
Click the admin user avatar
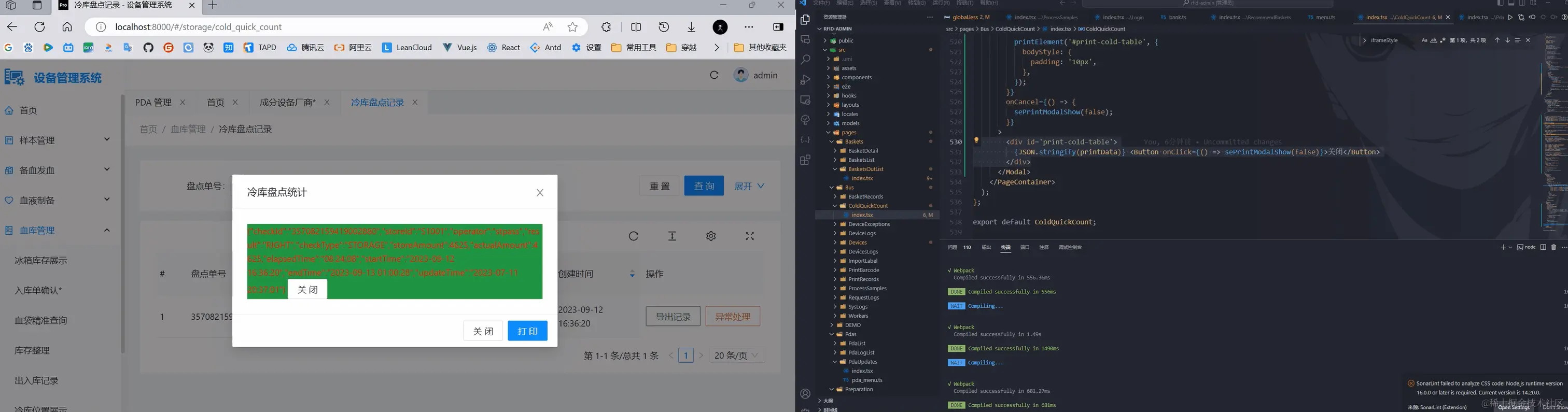741,75
